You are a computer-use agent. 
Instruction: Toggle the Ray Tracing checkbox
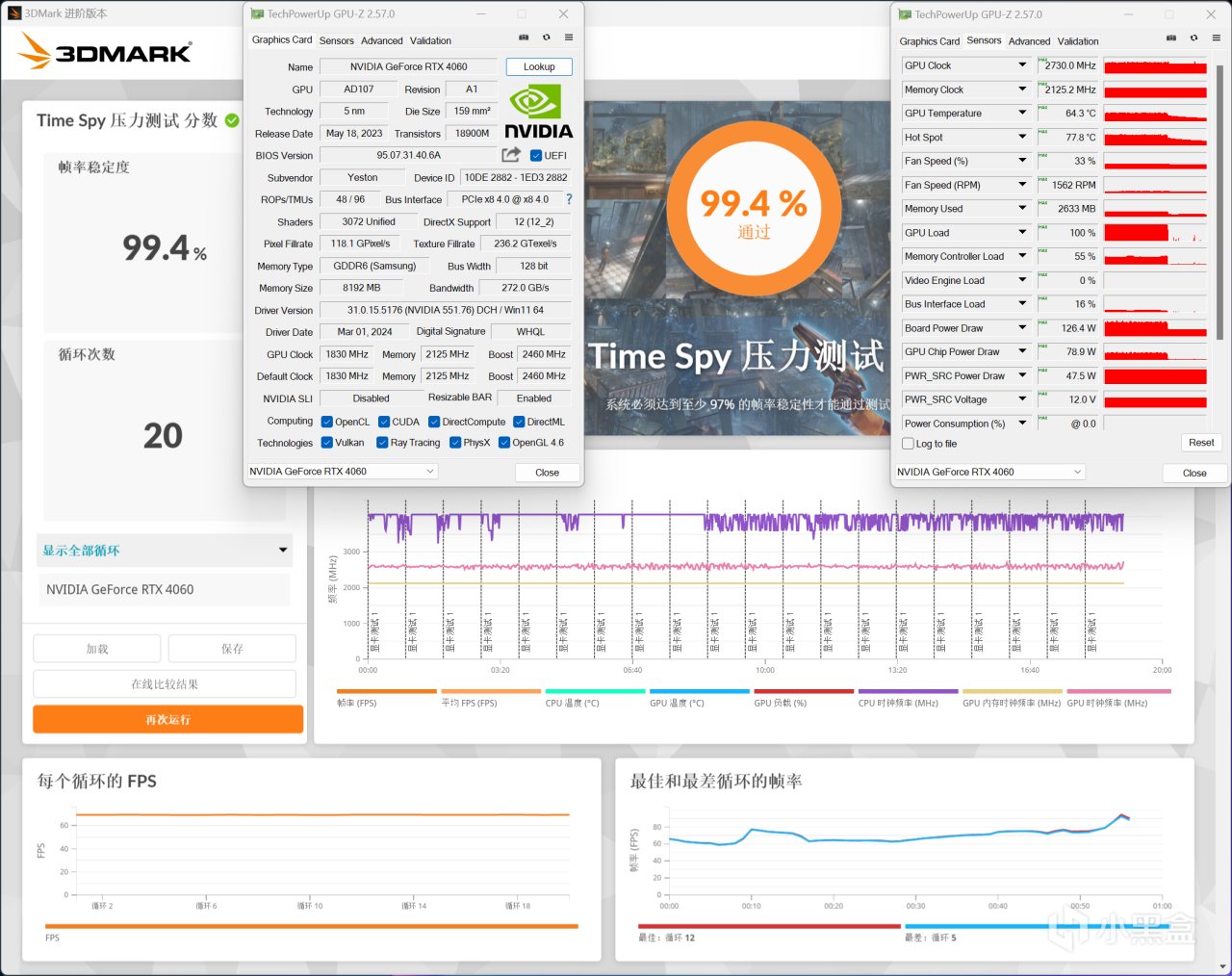coord(382,443)
